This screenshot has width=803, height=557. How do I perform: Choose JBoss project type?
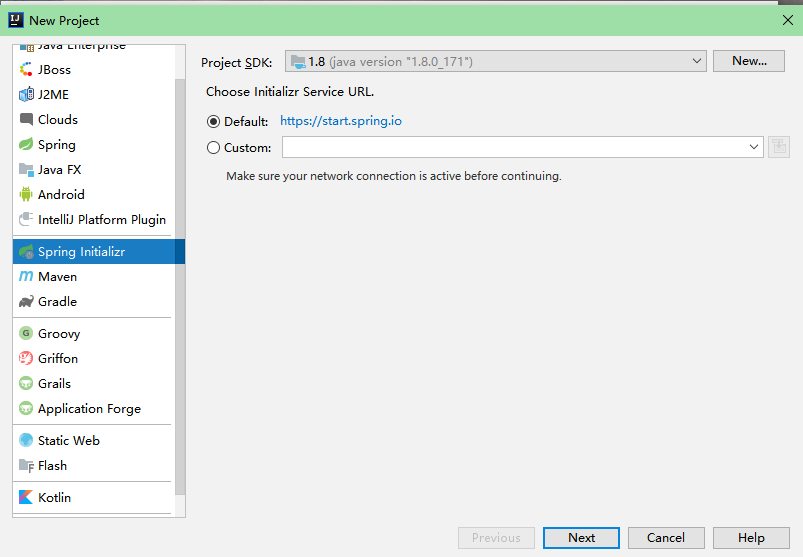[x=94, y=70]
